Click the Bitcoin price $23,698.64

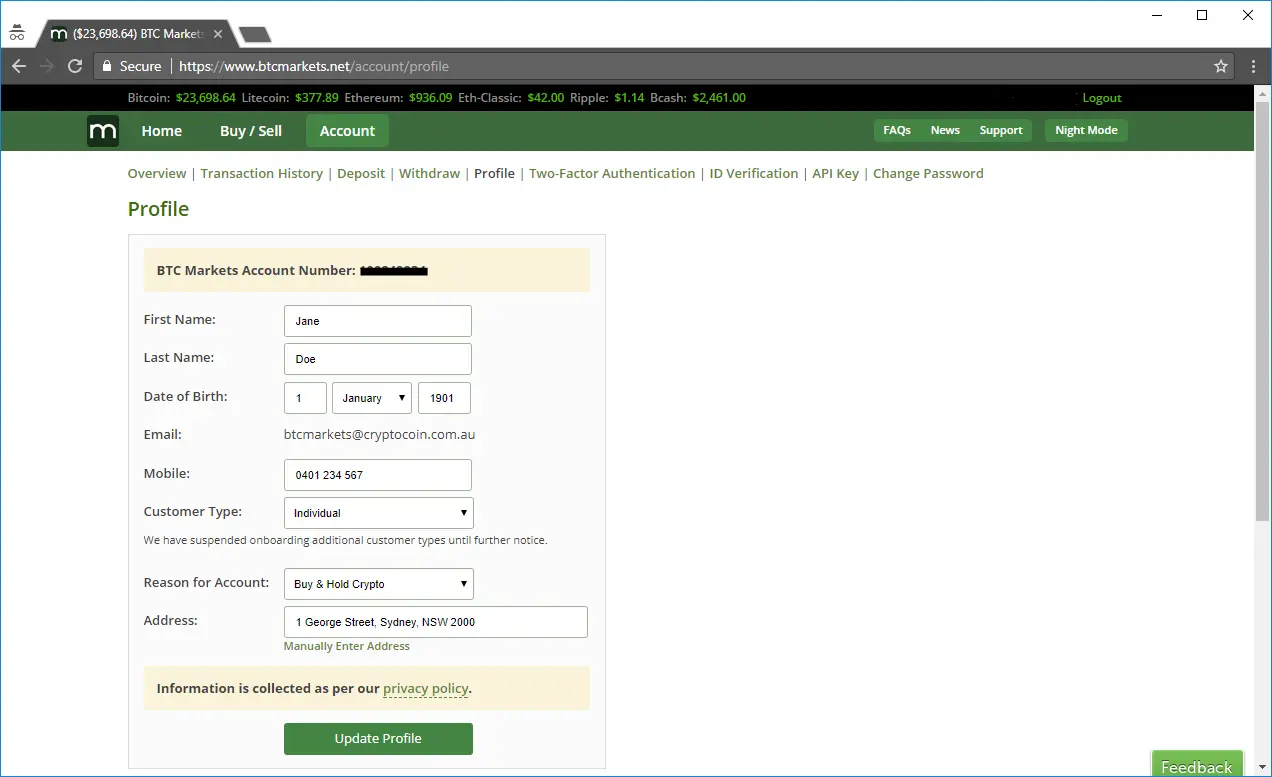tap(206, 98)
